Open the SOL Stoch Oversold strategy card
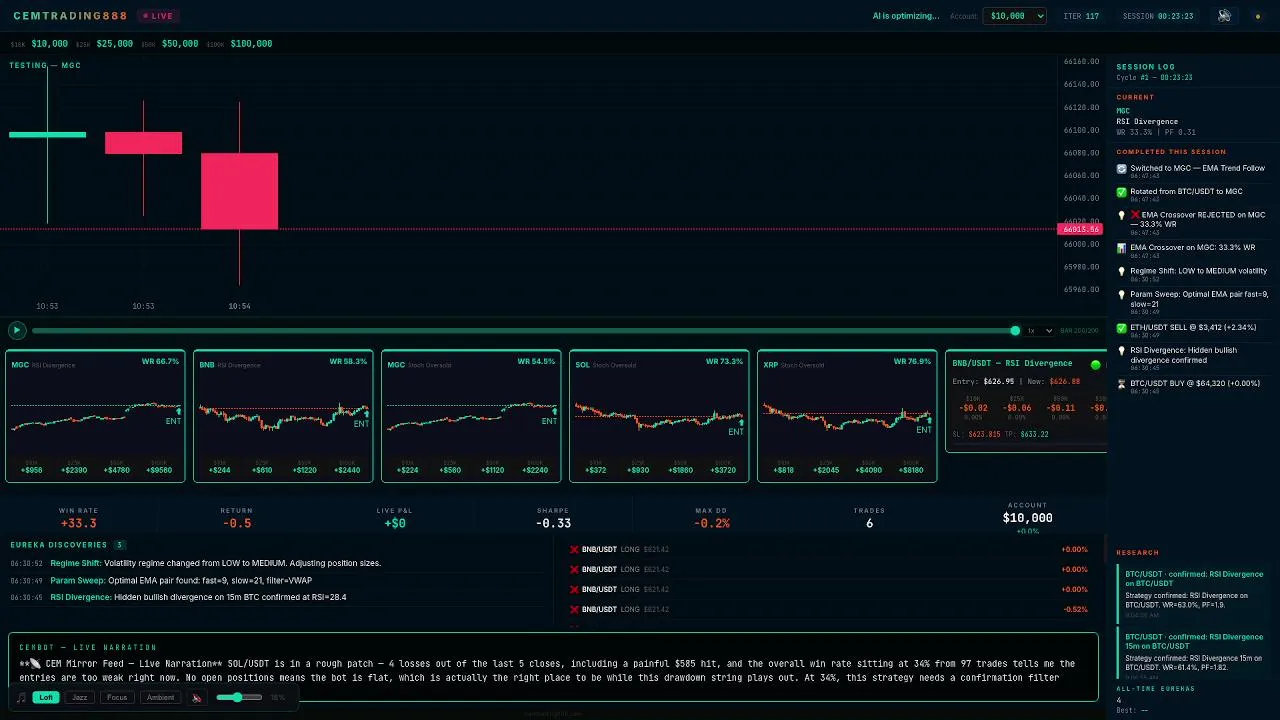The width and height of the screenshot is (1280, 720). (659, 416)
